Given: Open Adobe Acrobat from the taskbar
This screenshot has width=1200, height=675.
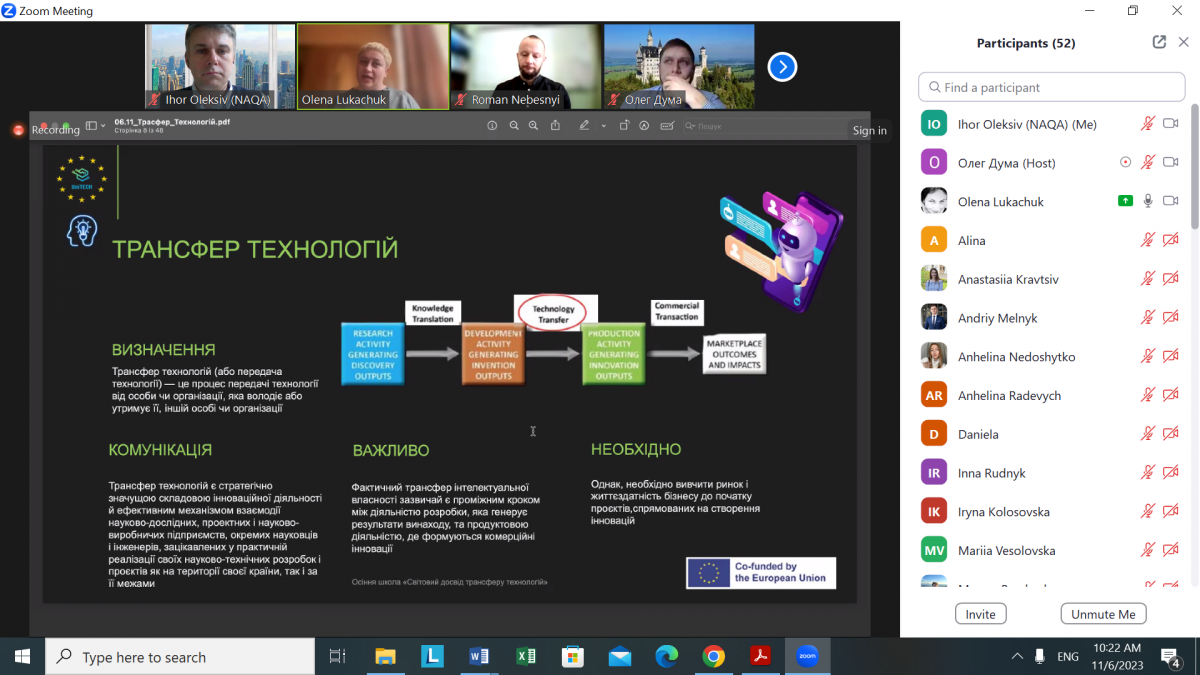Looking at the screenshot, I should pyautogui.click(x=760, y=657).
